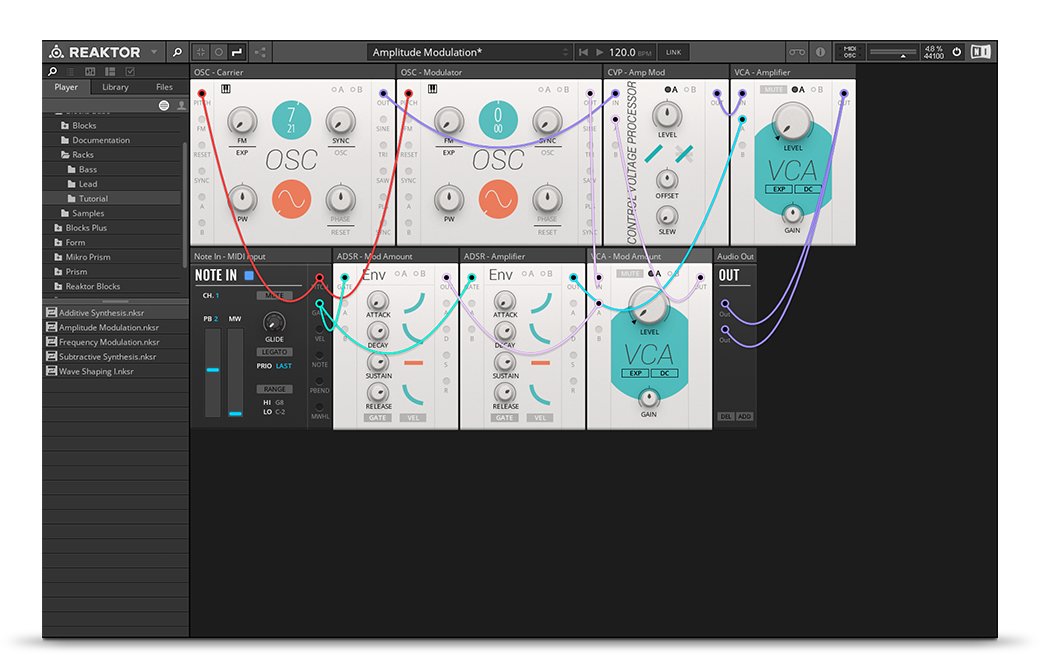Click the search magnifier icon beside the Reaktor logo
1040x655 pixels.
coord(177,52)
